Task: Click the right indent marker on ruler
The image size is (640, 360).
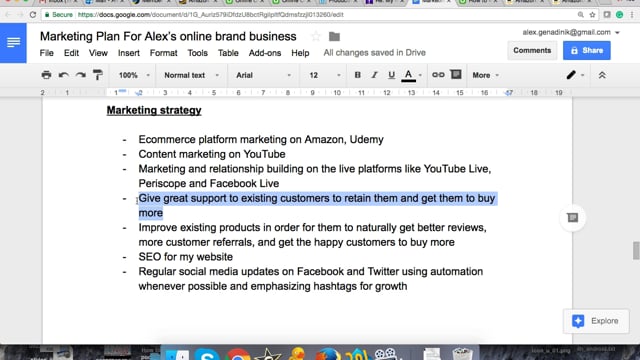Action: (x=508, y=93)
